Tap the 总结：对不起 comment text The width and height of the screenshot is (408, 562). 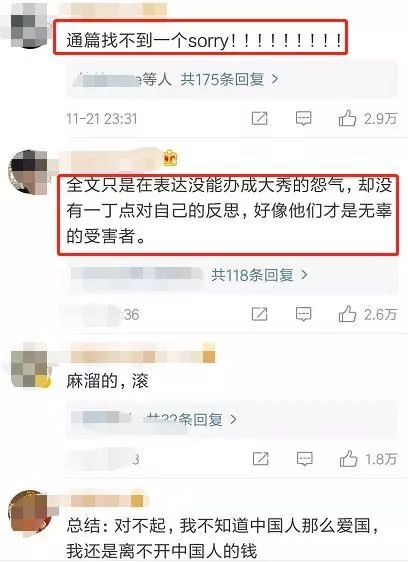(222, 538)
